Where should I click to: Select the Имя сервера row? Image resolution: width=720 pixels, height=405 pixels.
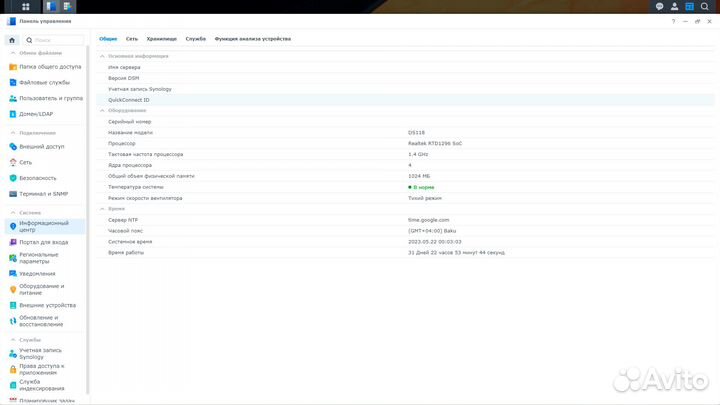pos(405,67)
